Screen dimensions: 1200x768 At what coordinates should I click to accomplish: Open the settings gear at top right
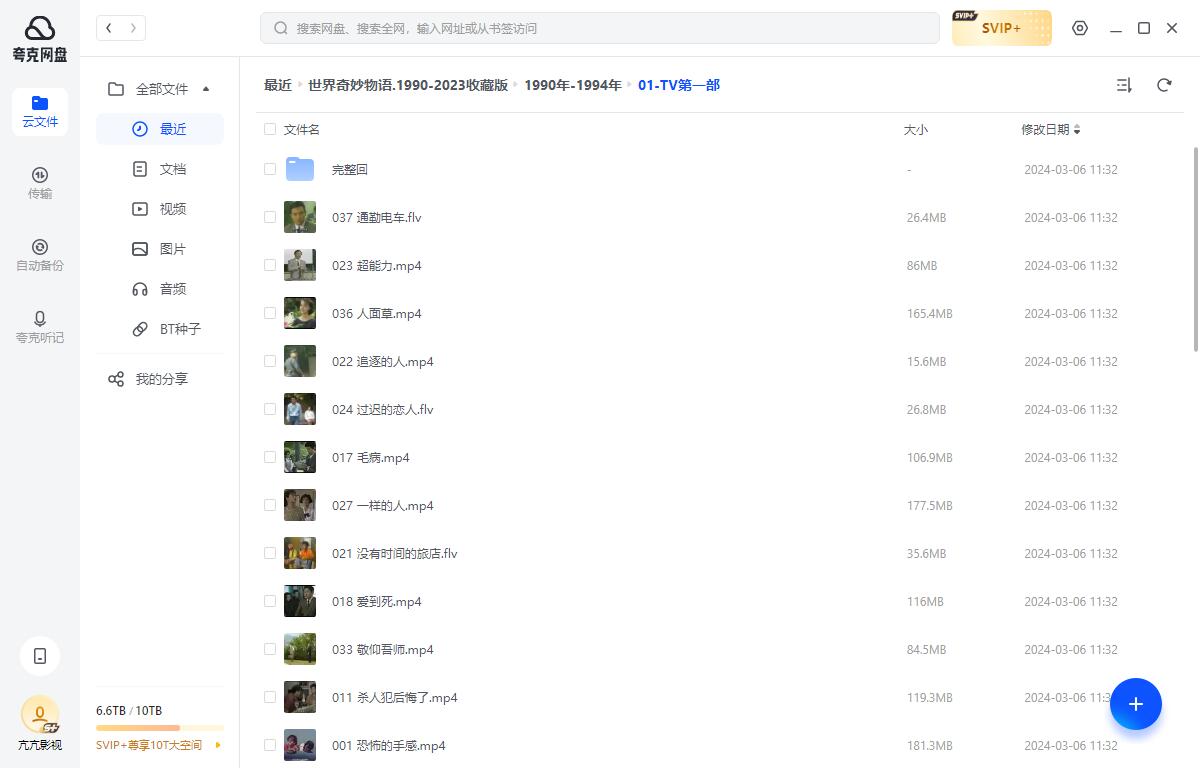pos(1080,28)
